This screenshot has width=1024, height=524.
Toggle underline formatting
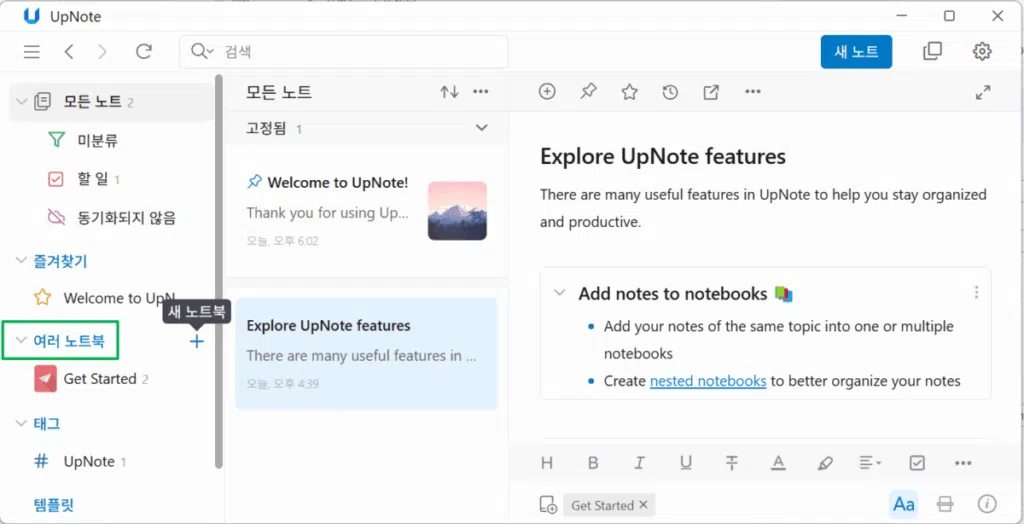(686, 463)
